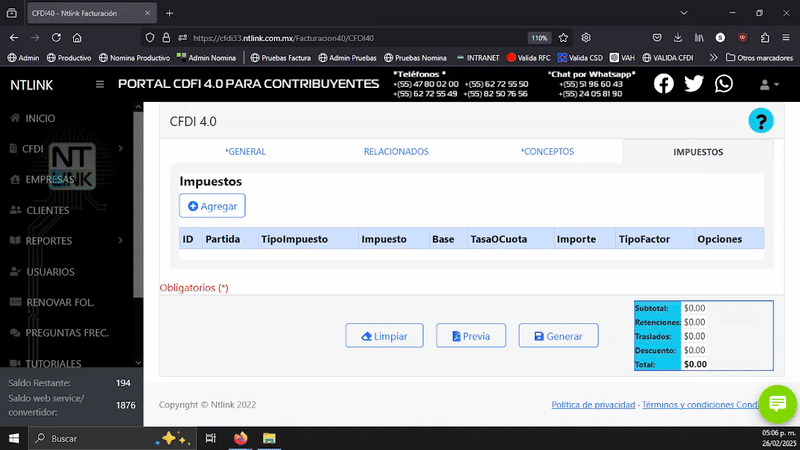Open the Facebook icon in header
This screenshot has height=450, width=800.
click(663, 84)
